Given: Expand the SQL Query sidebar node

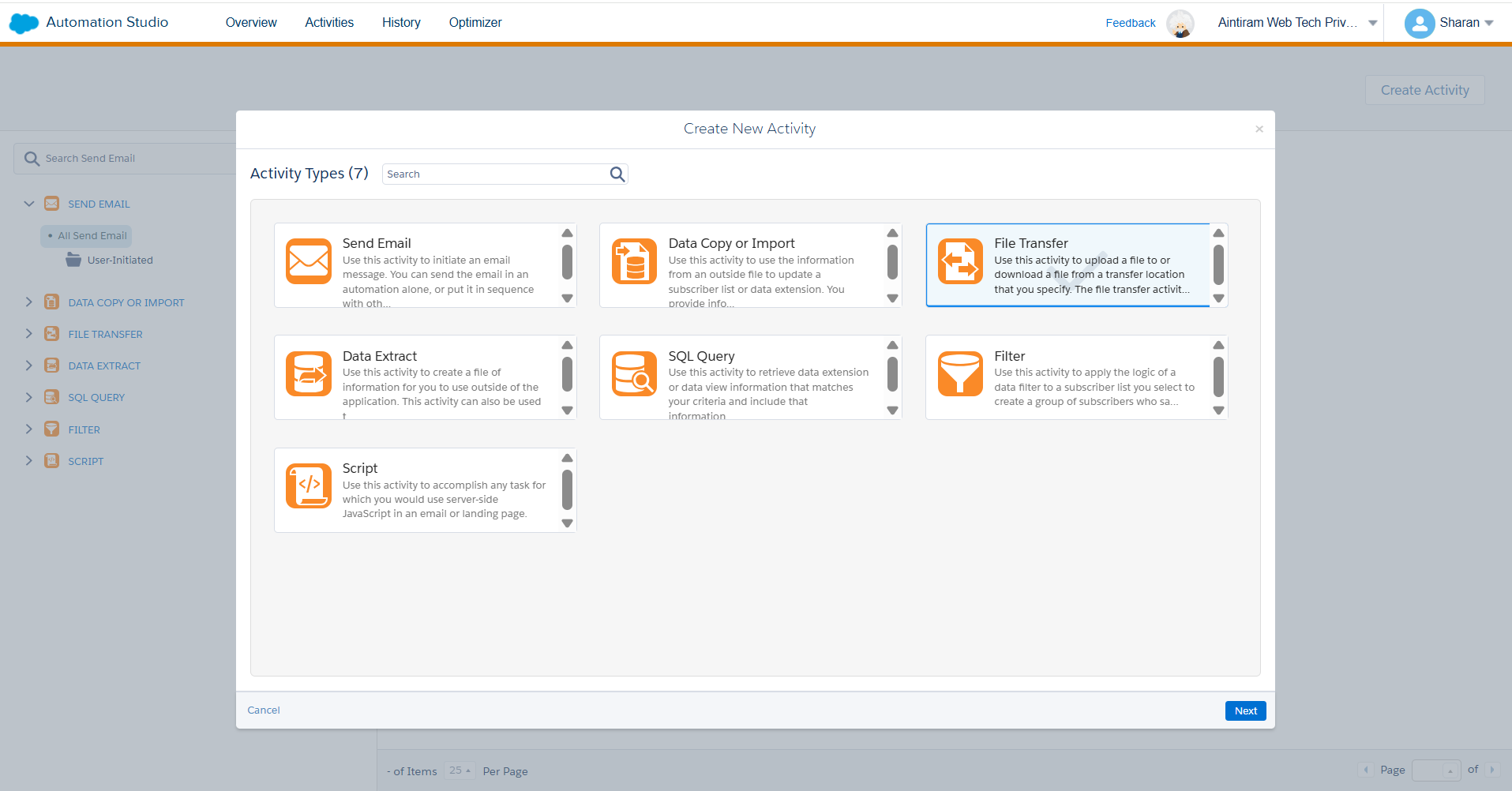Looking at the screenshot, I should [29, 397].
